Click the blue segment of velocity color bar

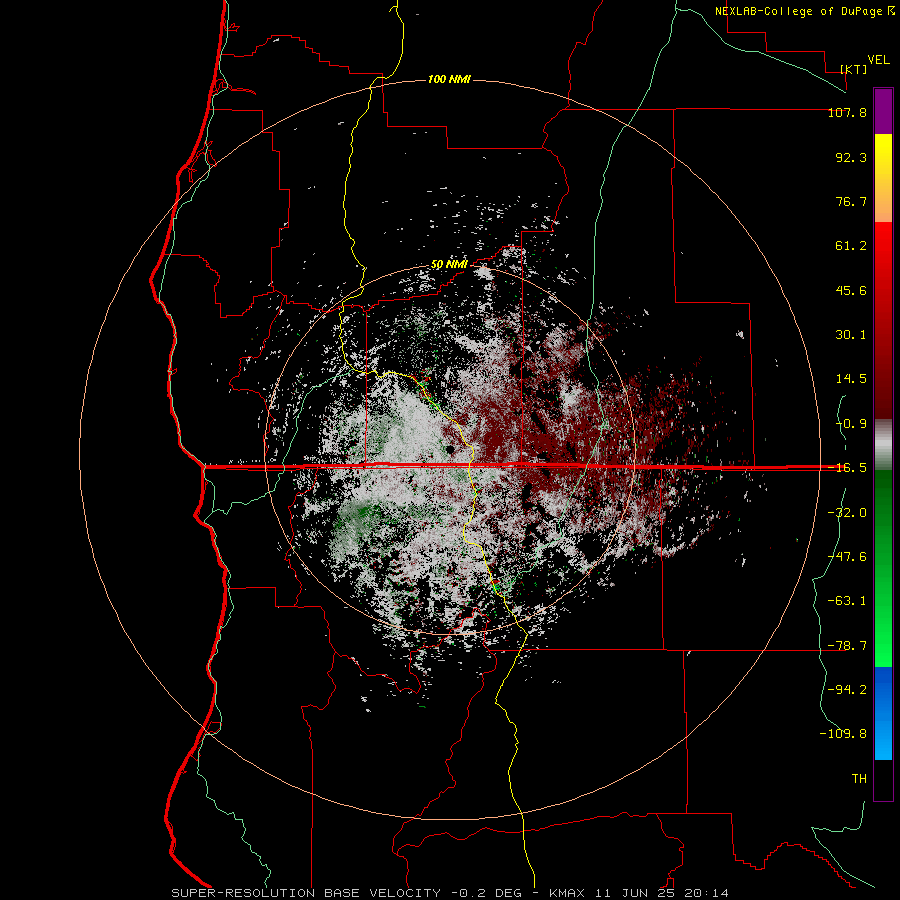coord(883,713)
